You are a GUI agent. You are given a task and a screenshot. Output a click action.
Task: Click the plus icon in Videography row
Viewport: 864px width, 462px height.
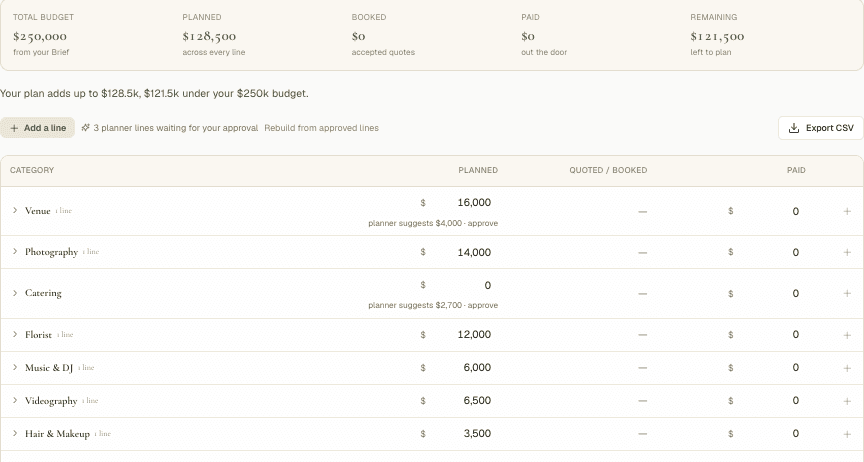coord(847,401)
